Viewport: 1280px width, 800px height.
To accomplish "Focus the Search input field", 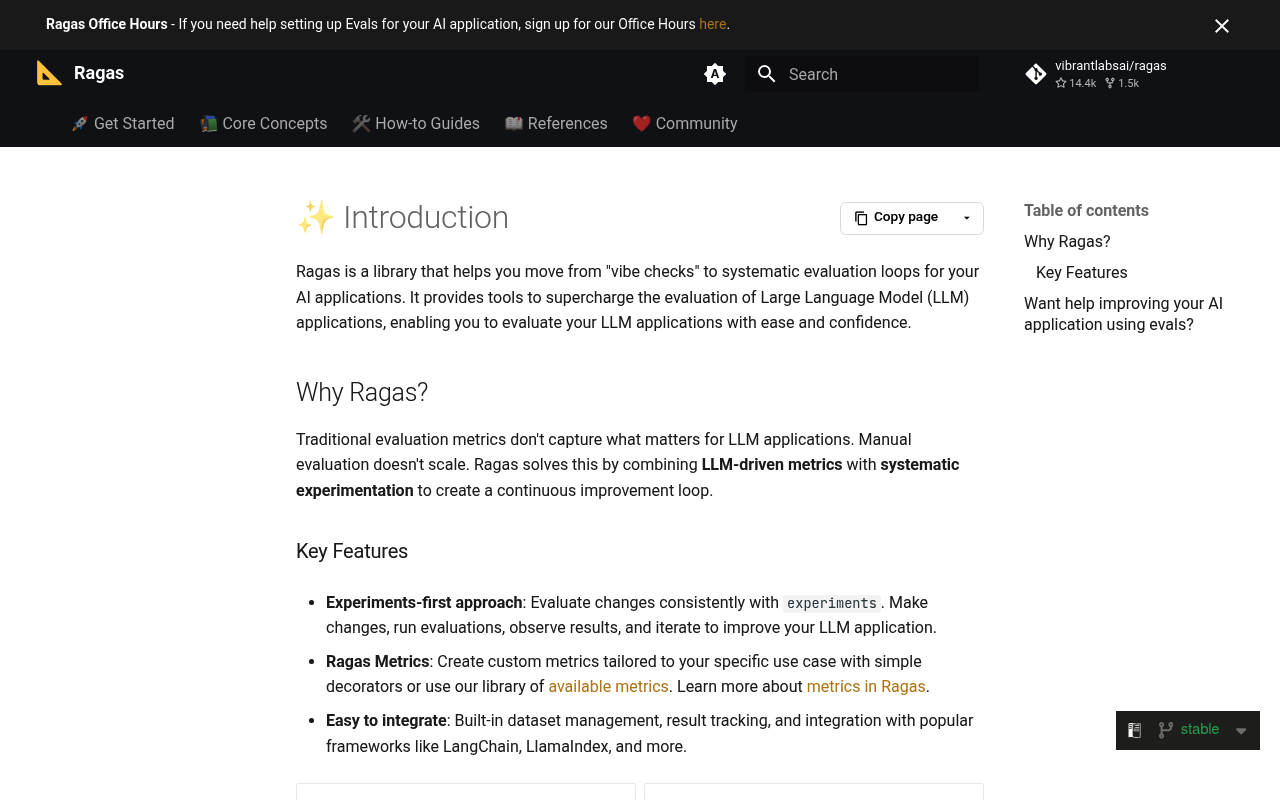I will pyautogui.click(x=862, y=74).
